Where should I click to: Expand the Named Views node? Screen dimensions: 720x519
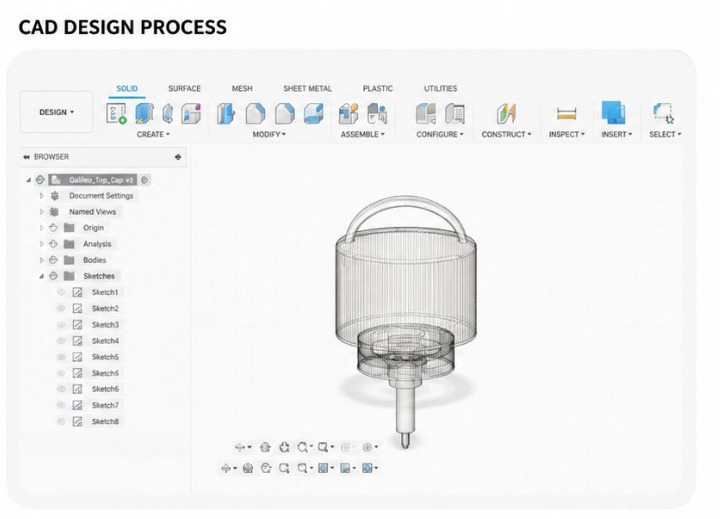tap(41, 212)
